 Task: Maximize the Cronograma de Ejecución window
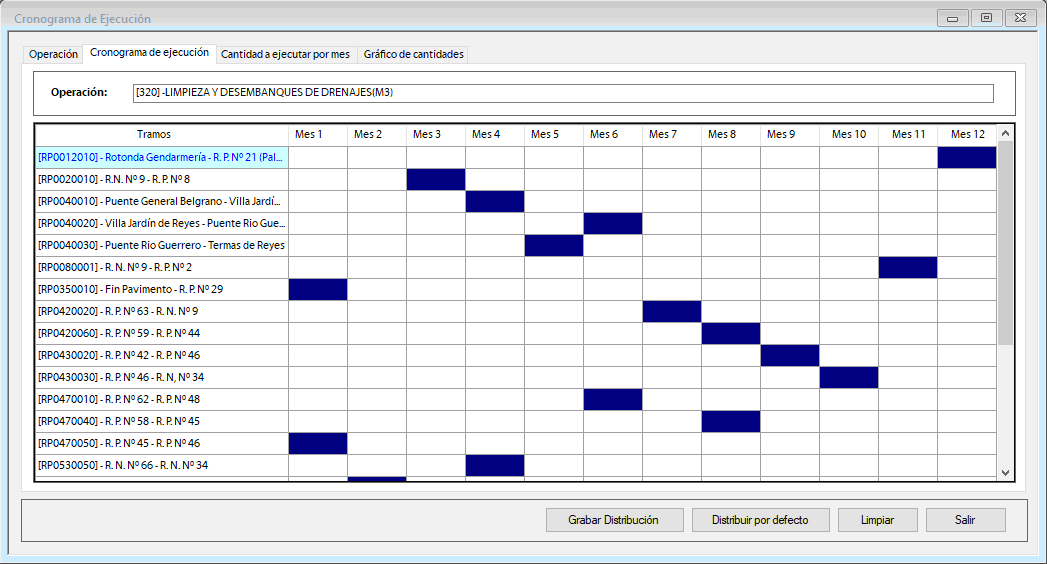986,18
